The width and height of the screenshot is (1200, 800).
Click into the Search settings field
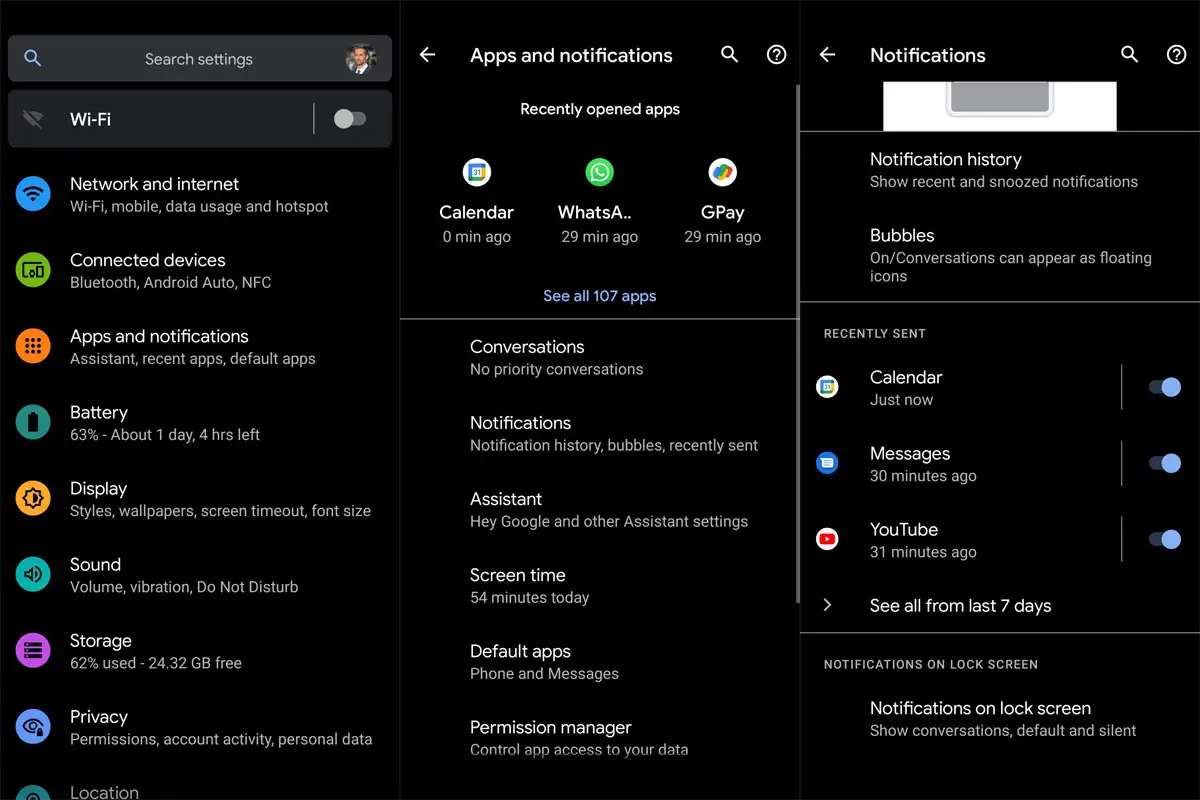pos(200,59)
